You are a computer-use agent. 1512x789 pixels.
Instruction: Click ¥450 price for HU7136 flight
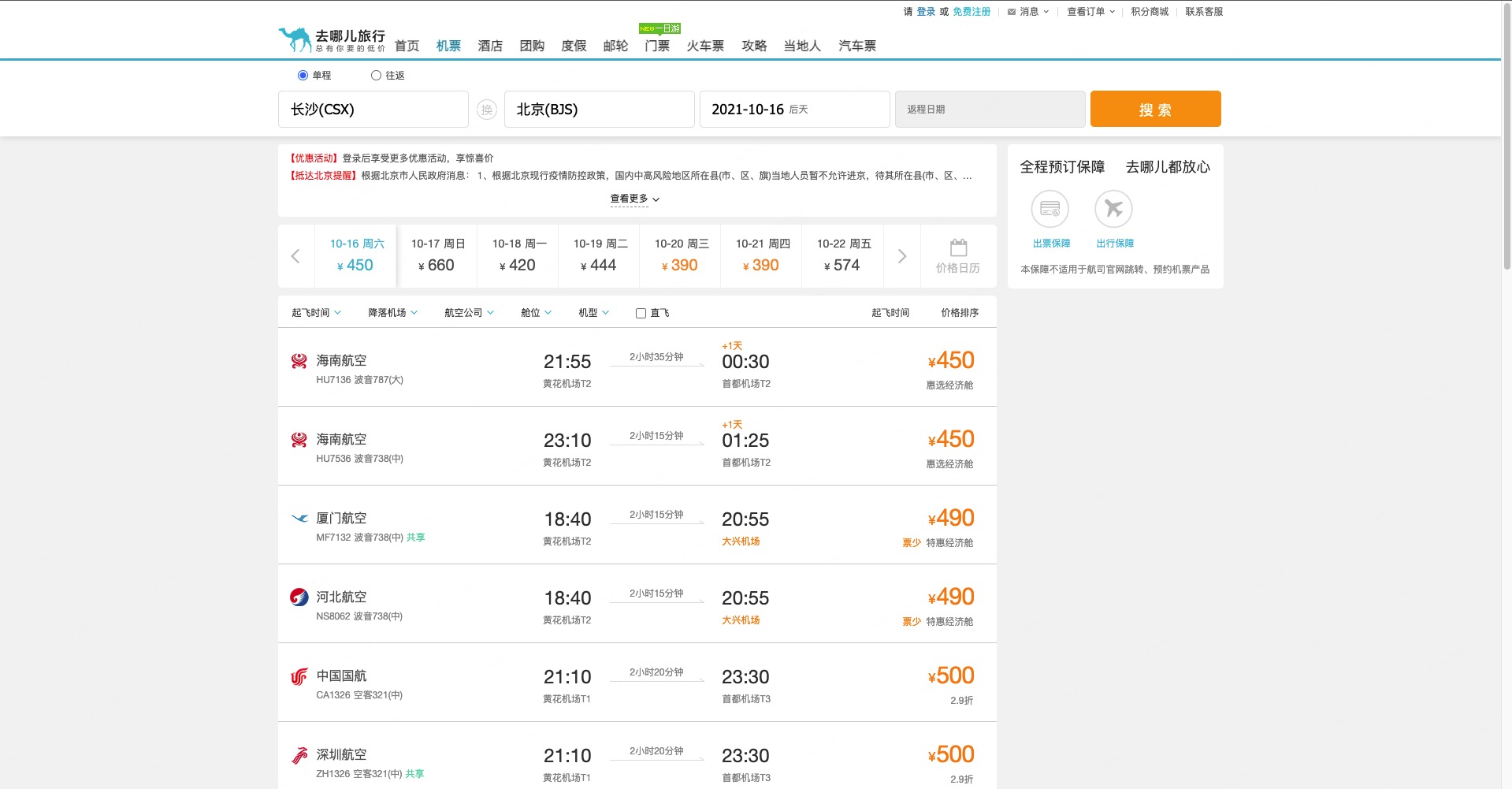point(951,360)
